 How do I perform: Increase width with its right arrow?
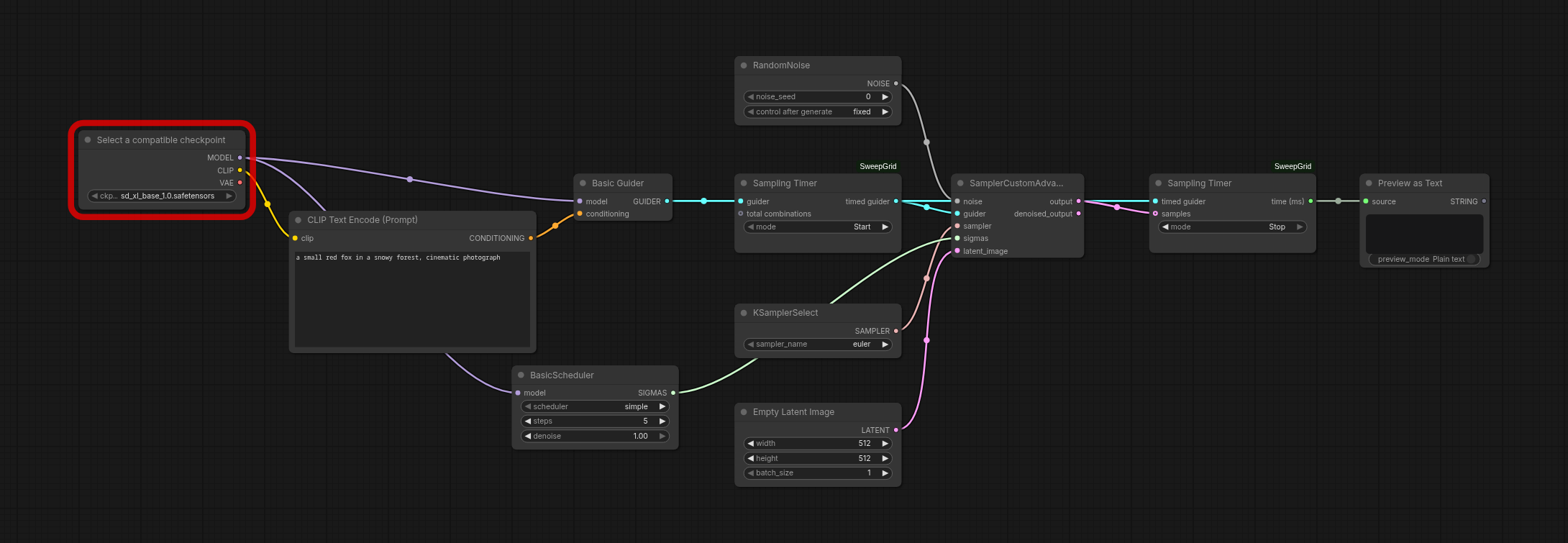click(885, 444)
